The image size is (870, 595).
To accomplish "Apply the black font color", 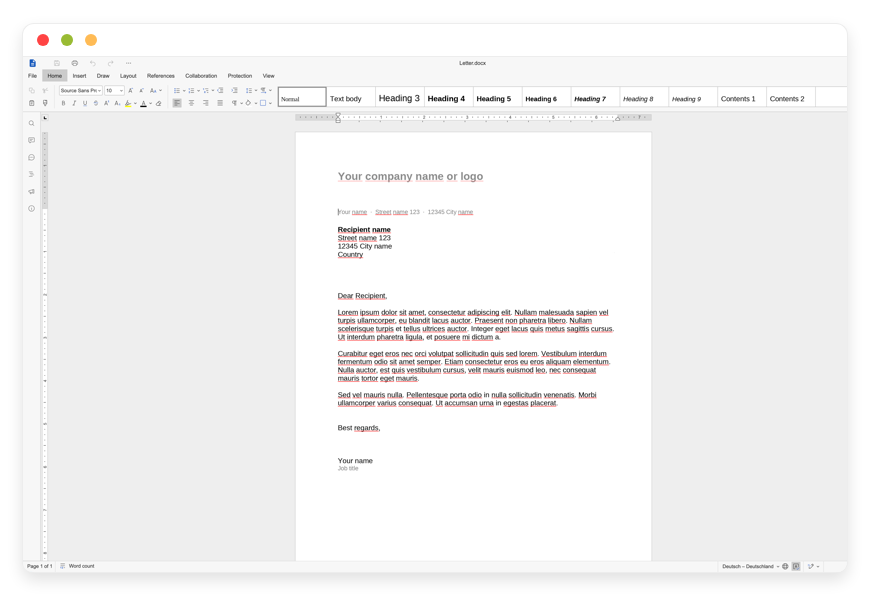I will [143, 103].
